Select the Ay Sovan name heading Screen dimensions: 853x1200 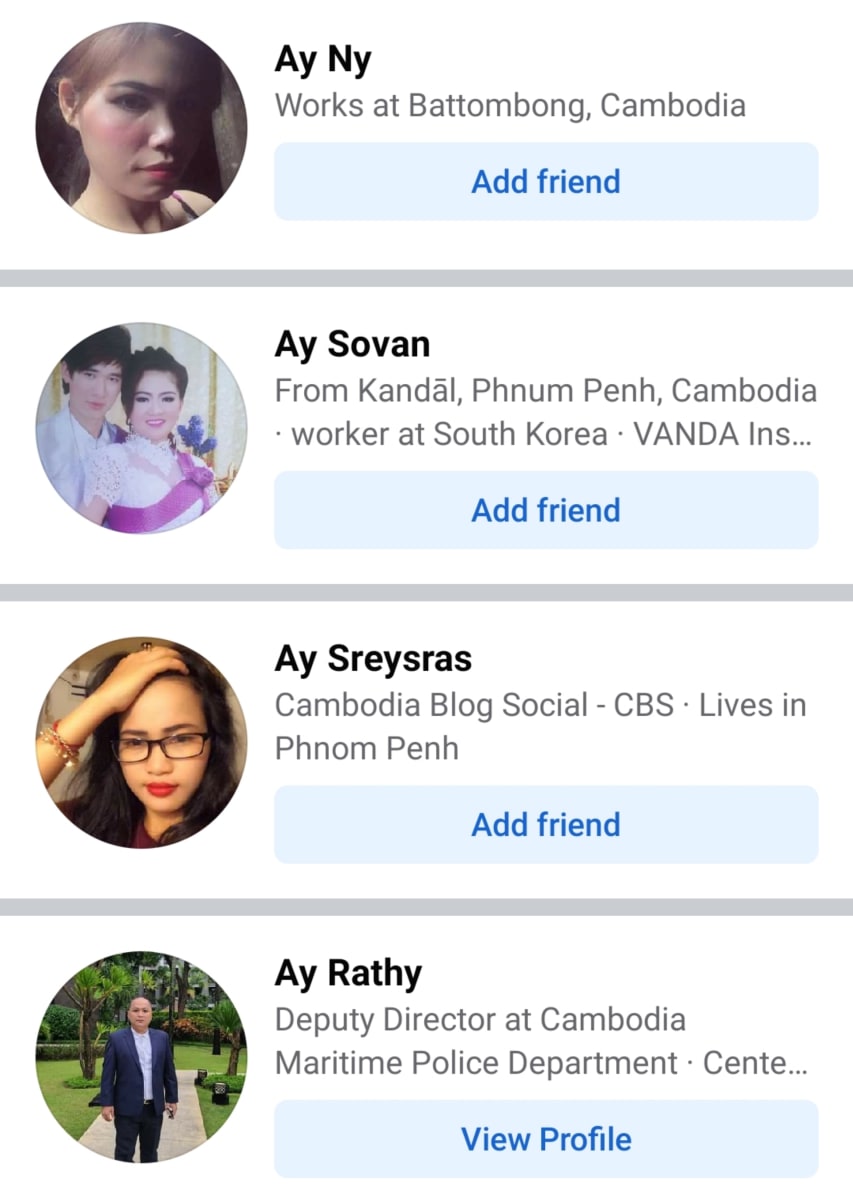[x=352, y=345]
